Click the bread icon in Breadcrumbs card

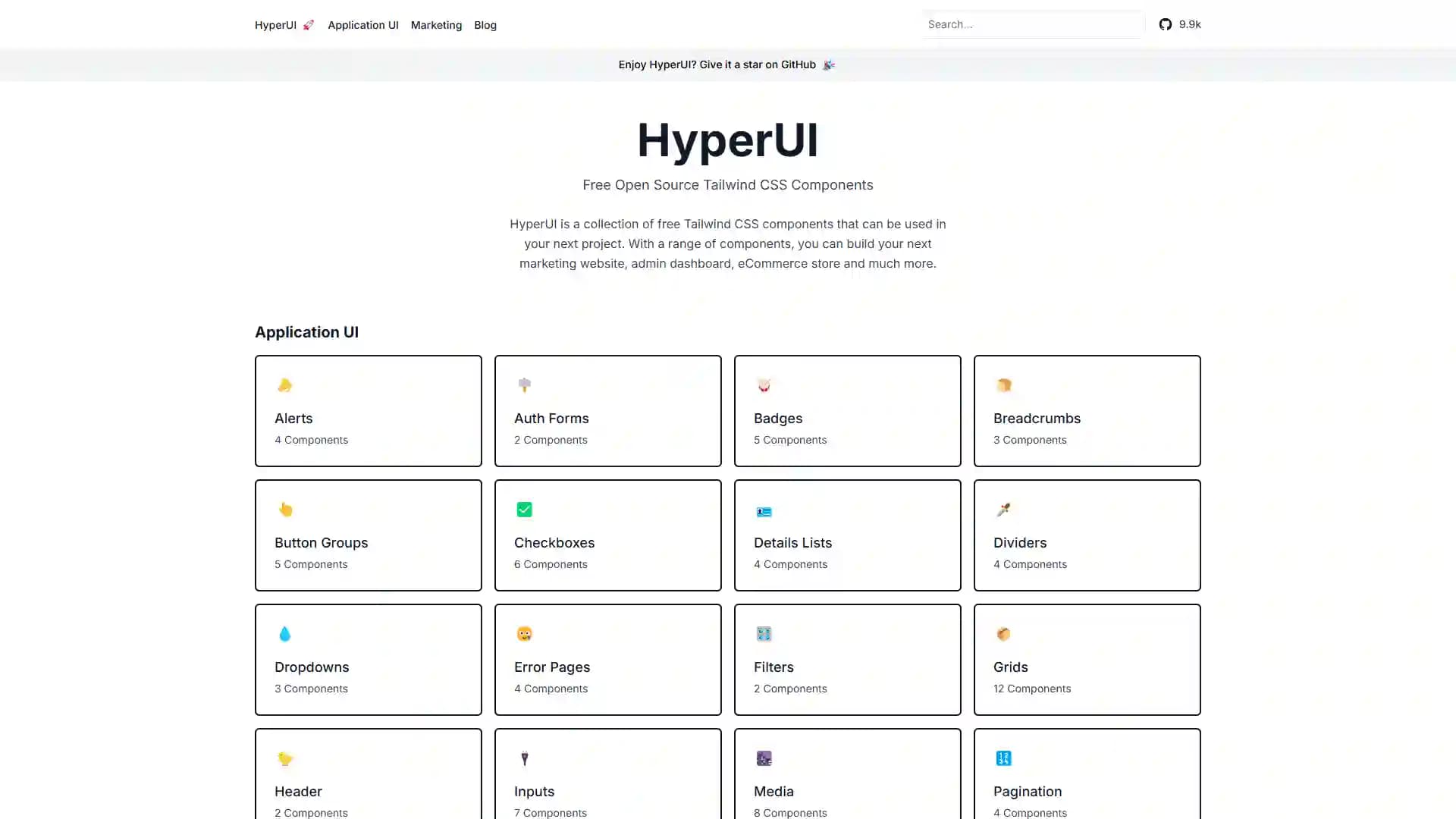coord(1003,385)
